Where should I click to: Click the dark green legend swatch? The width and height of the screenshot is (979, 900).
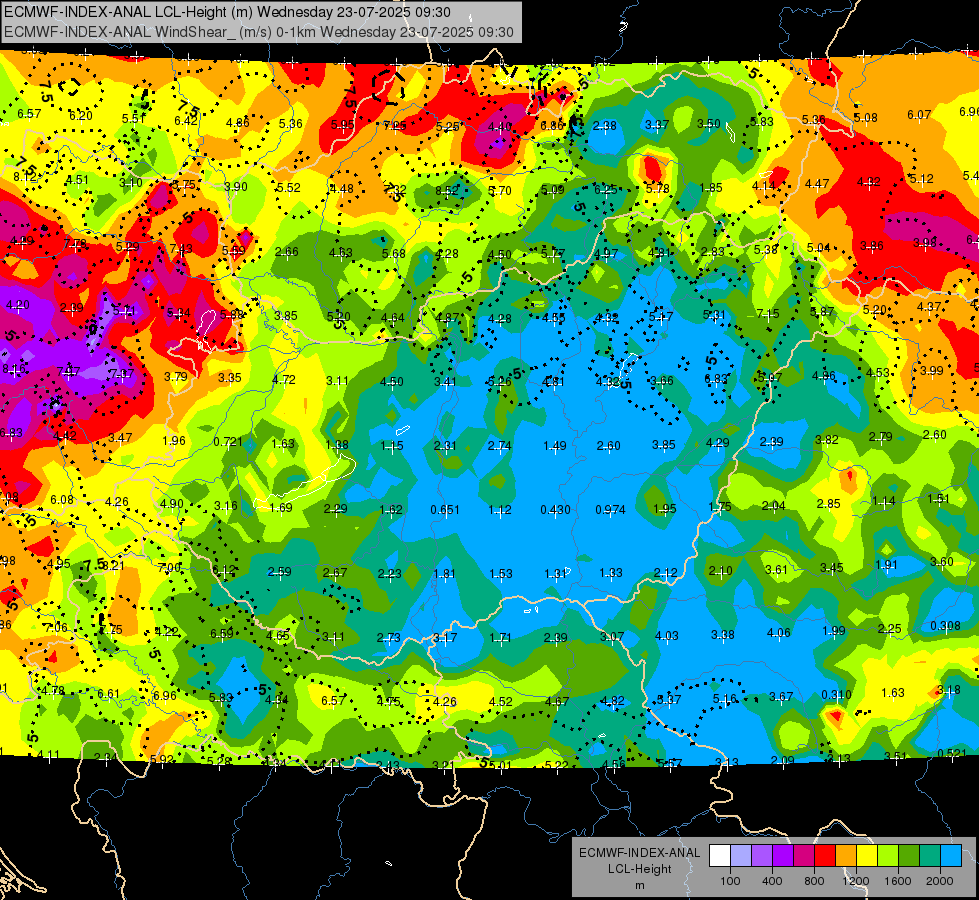(x=909, y=856)
